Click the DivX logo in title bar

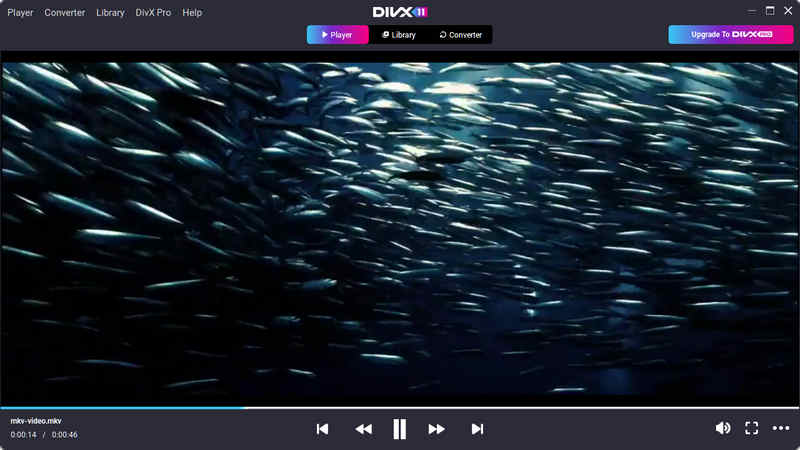pos(399,12)
